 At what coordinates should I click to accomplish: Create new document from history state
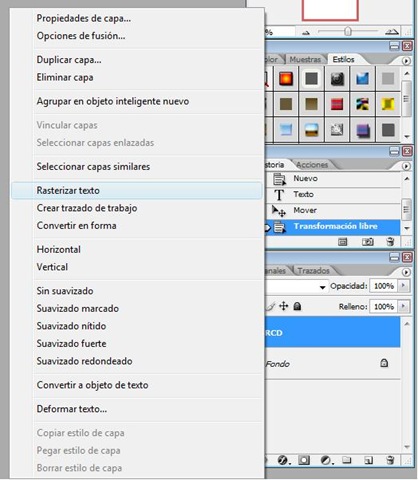[x=342, y=242]
